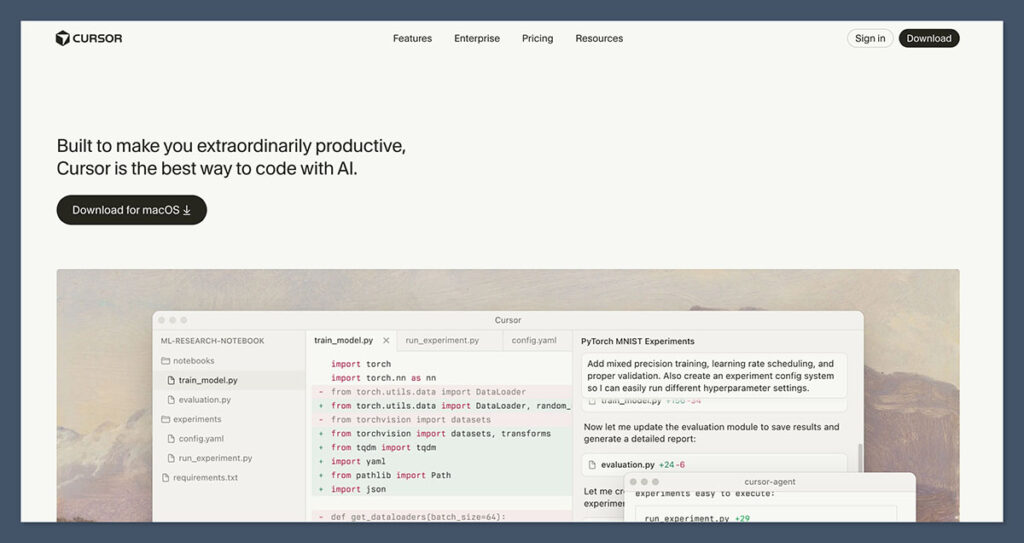This screenshot has height=543, width=1024.
Task: Click the notebooks folder icon in sidebar
Action: tap(166, 361)
